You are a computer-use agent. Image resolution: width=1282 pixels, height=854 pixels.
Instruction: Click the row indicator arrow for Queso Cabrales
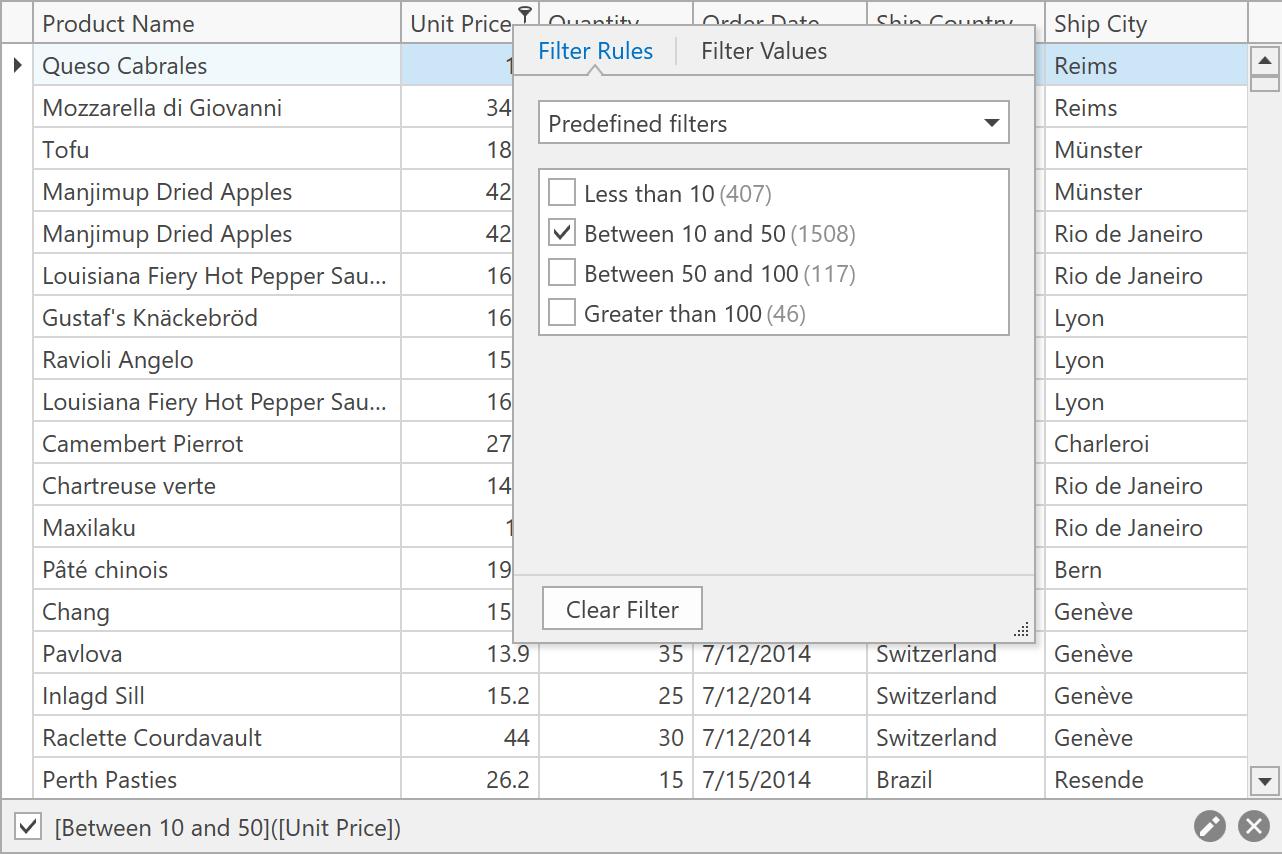(x=17, y=66)
